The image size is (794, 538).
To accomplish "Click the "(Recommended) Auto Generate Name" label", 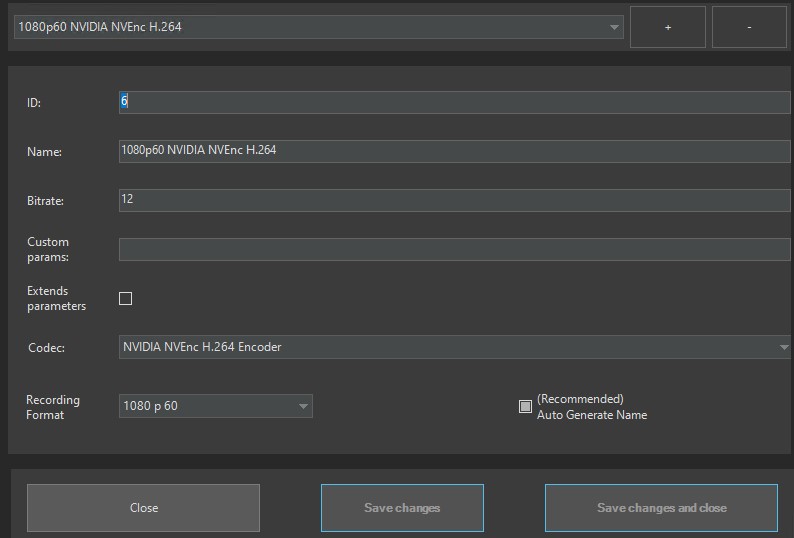I will [591, 407].
